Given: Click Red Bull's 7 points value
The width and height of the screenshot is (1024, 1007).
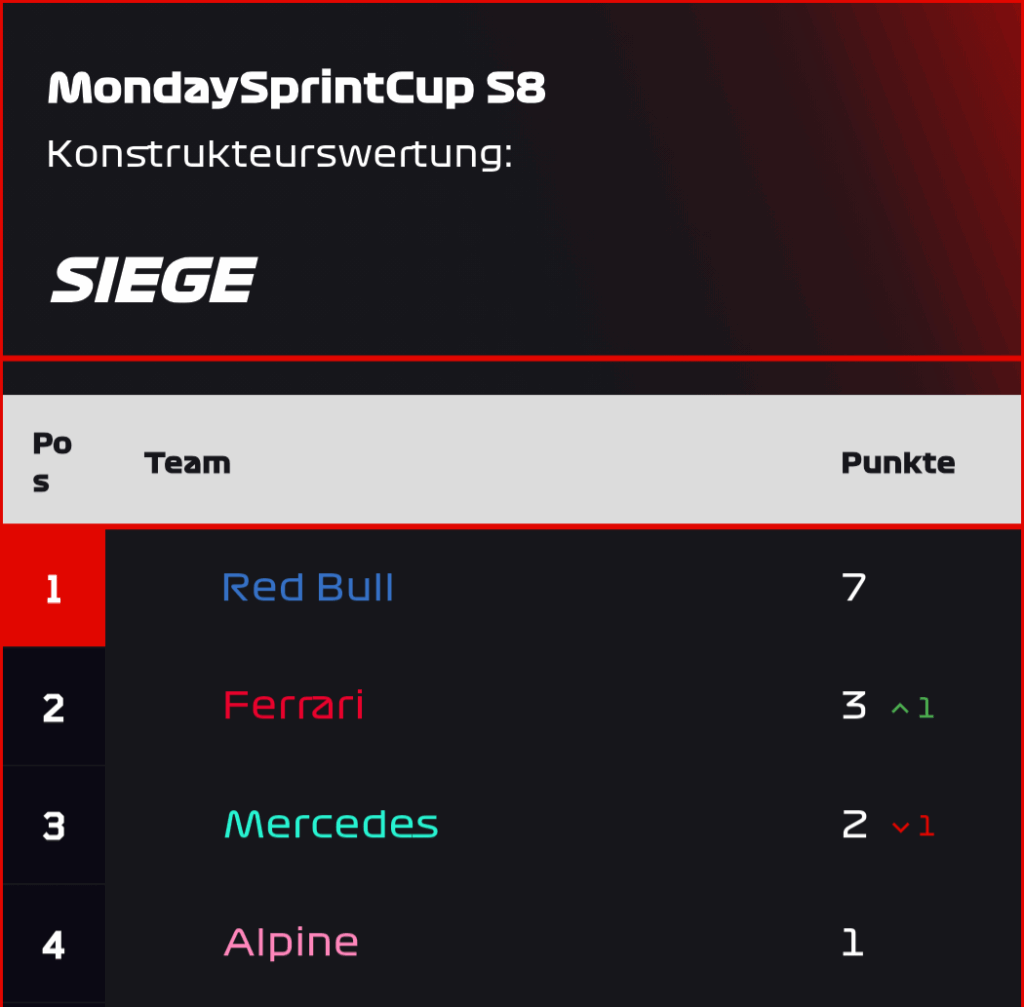Looking at the screenshot, I should [x=854, y=587].
